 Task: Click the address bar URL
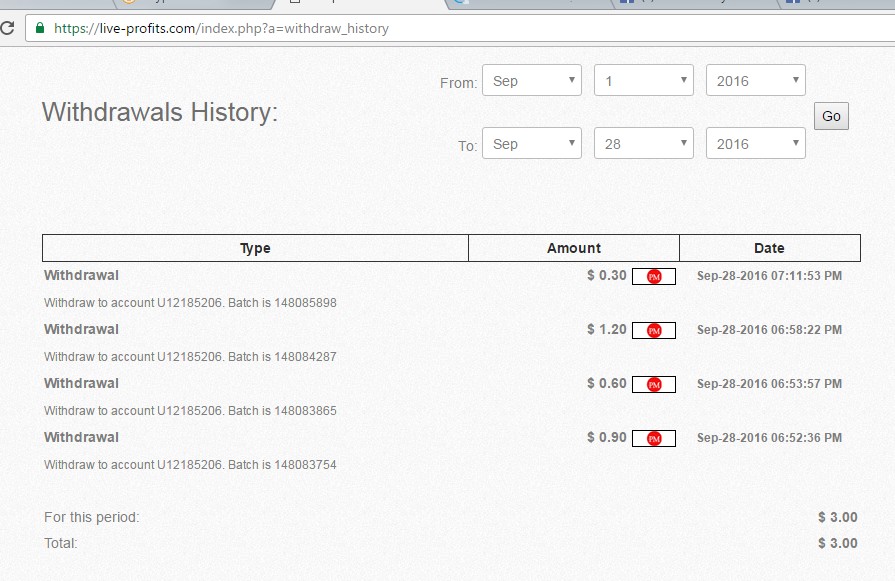pyautogui.click(x=221, y=28)
